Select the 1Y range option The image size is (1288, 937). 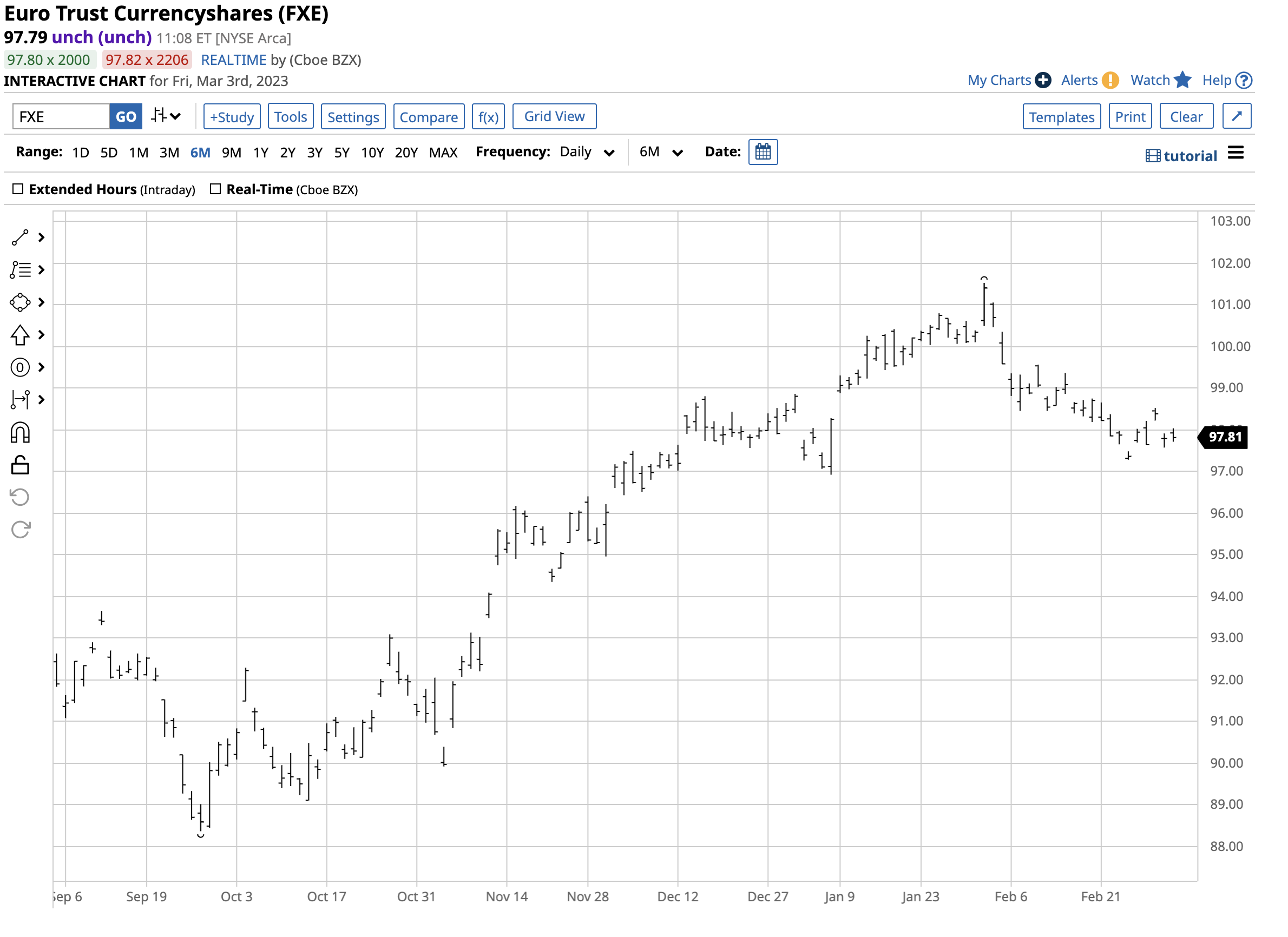click(261, 153)
